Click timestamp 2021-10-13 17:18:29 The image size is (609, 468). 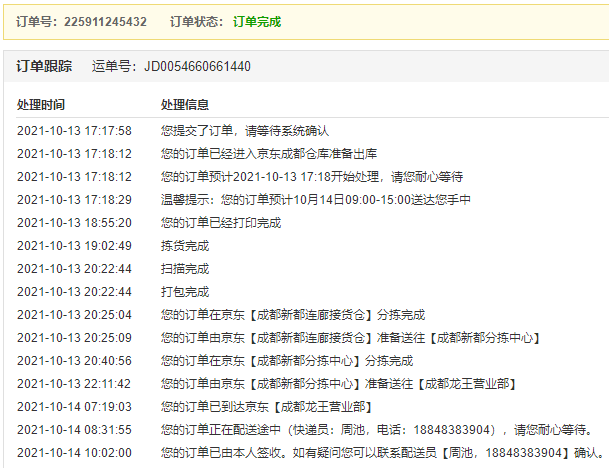(74, 200)
